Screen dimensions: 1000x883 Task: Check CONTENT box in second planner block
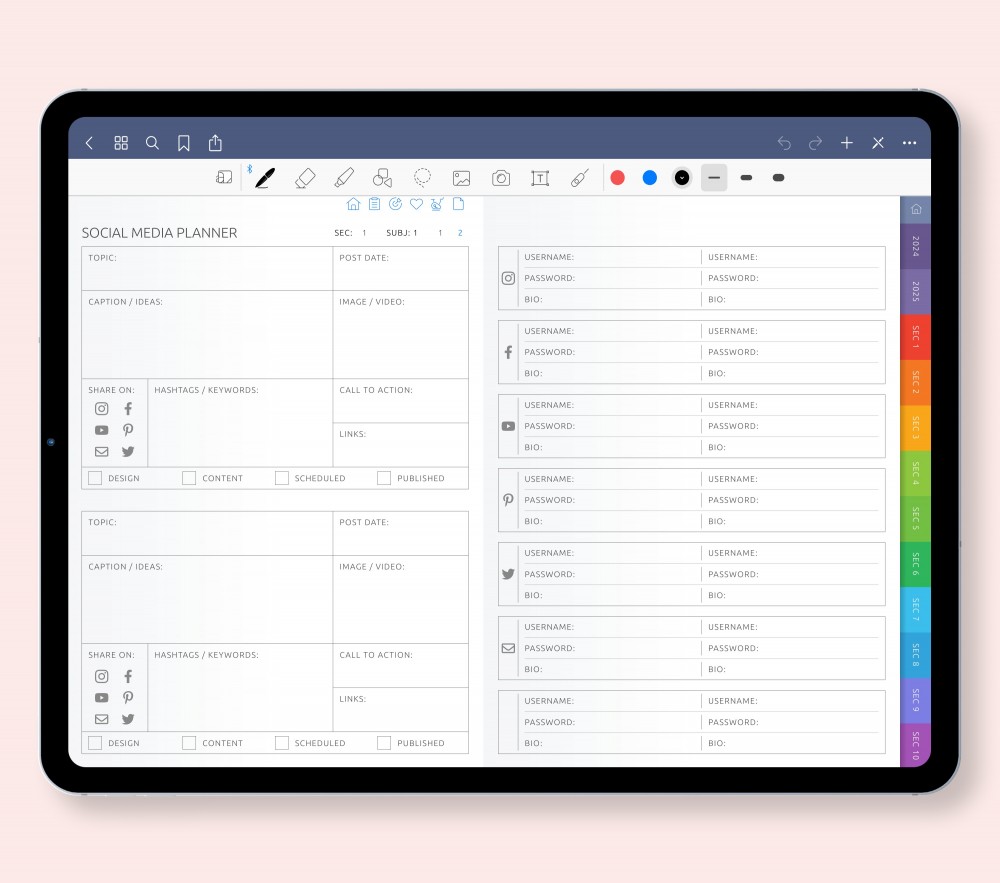tap(189, 743)
